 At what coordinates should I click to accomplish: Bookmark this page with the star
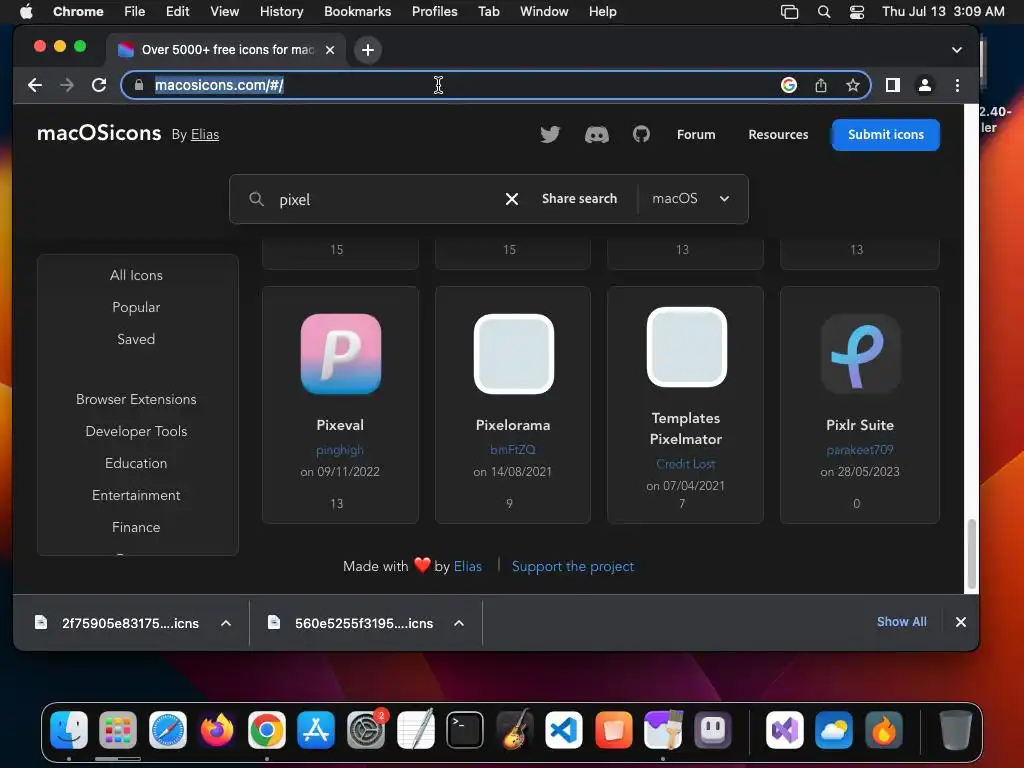[852, 85]
